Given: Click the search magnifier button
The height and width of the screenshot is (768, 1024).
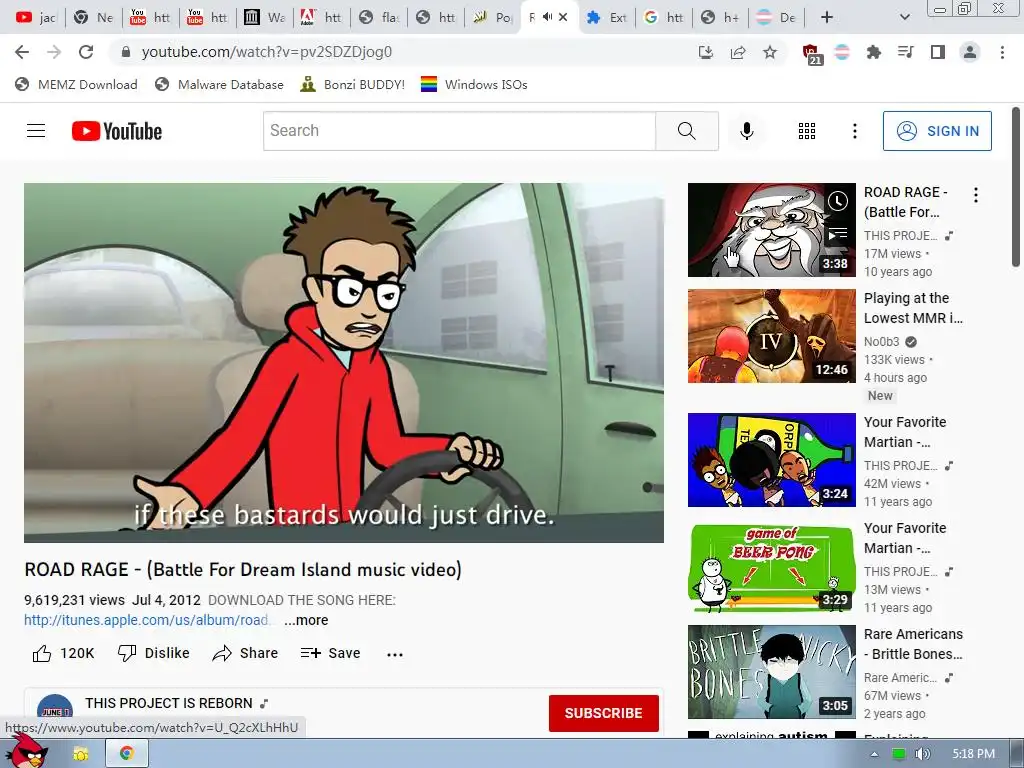Looking at the screenshot, I should coord(687,131).
